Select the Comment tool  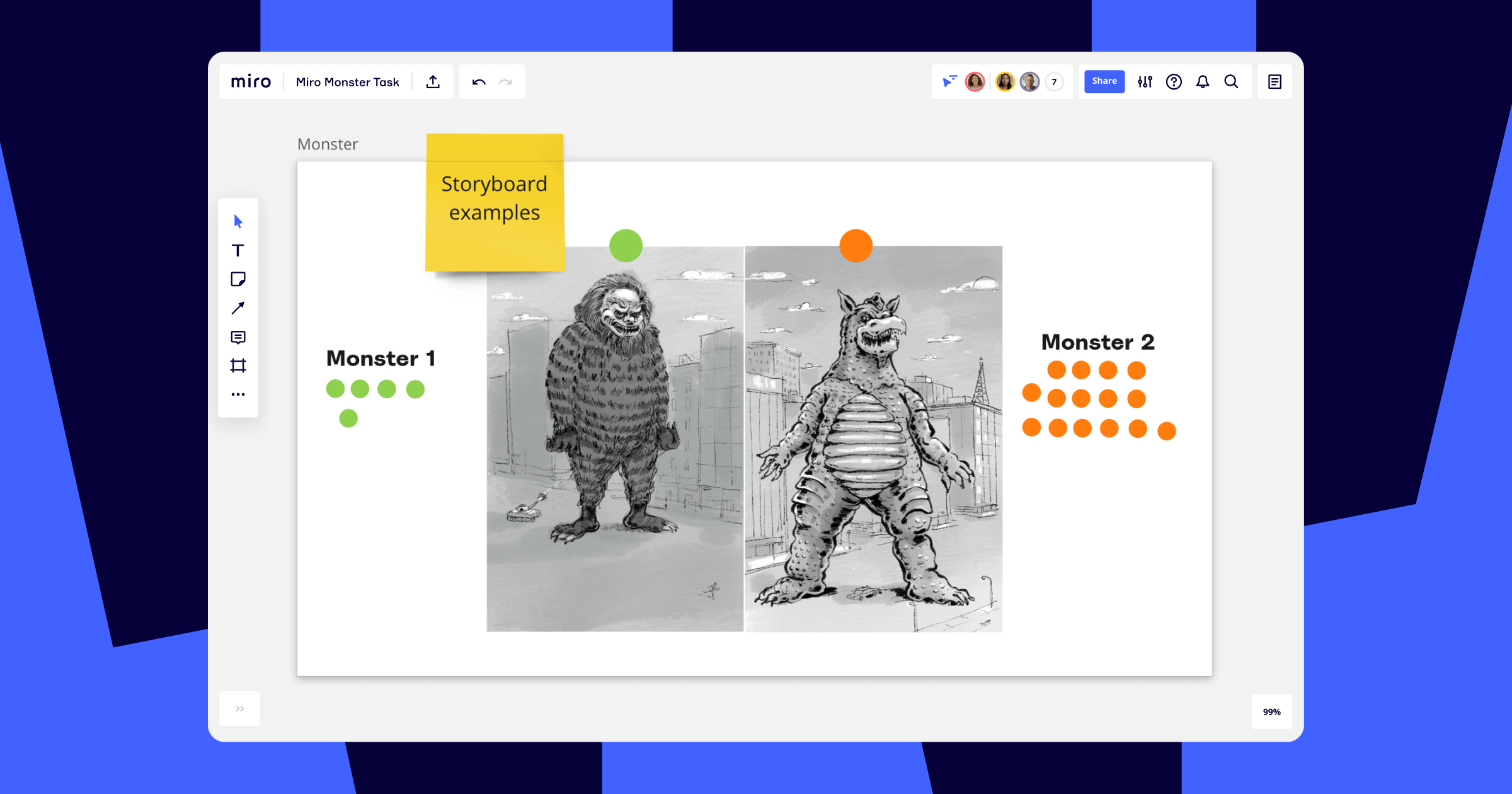coord(238,337)
